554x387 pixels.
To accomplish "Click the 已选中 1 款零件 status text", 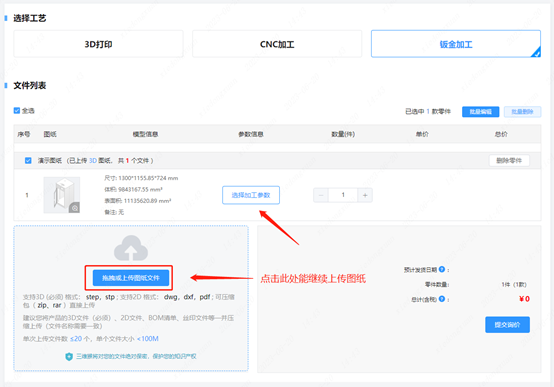I will point(428,112).
